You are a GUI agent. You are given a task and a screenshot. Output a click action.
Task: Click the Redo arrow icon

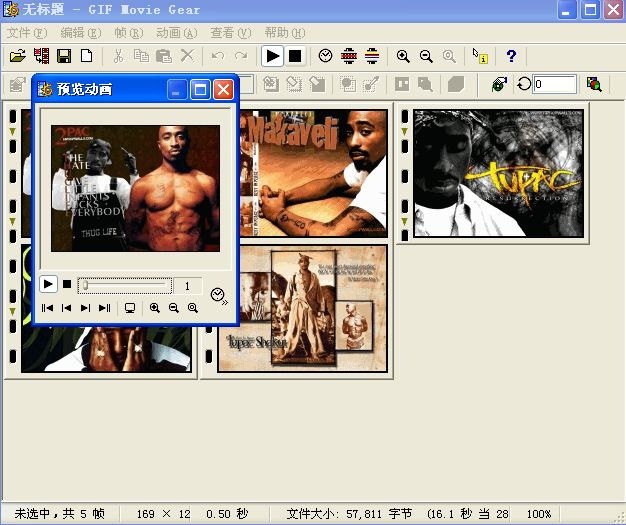[x=241, y=56]
